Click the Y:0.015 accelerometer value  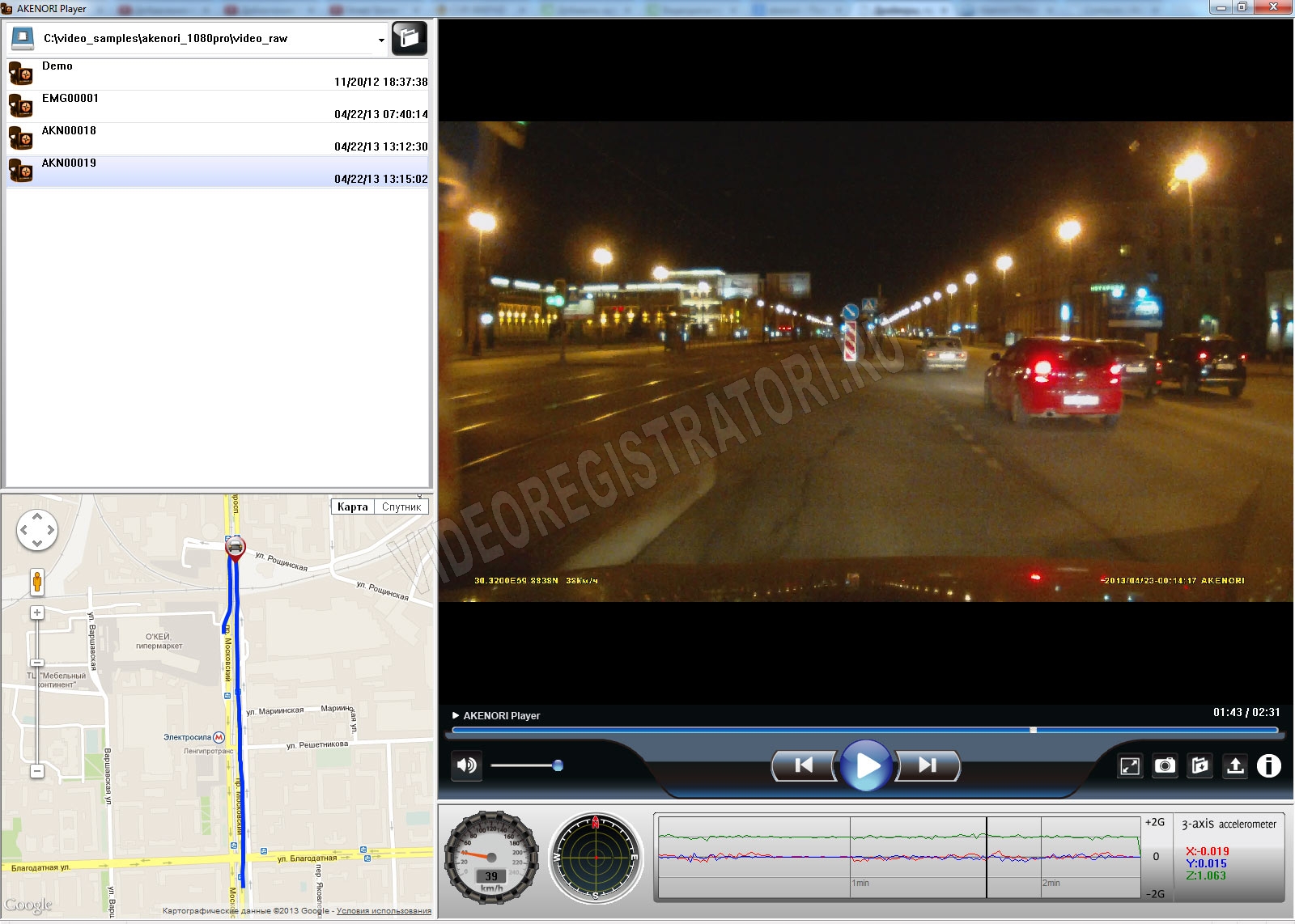pos(1206,863)
